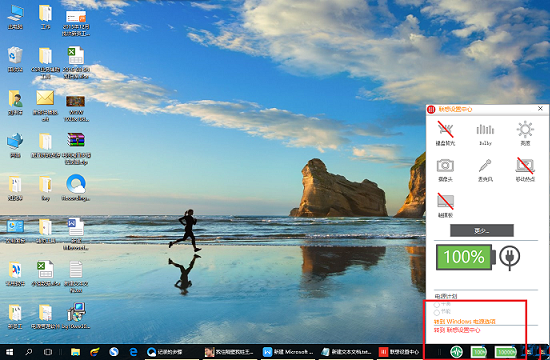This screenshot has height=360, width=550.
Task: Switch to the QQ browser taskbar window
Action: (171, 352)
